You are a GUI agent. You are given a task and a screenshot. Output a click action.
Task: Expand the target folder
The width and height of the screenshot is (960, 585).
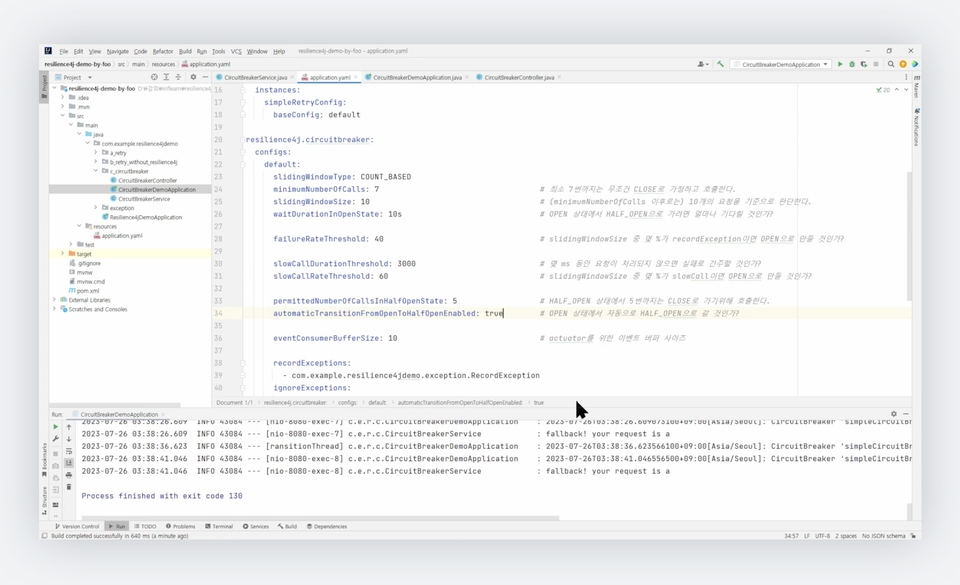pos(63,253)
